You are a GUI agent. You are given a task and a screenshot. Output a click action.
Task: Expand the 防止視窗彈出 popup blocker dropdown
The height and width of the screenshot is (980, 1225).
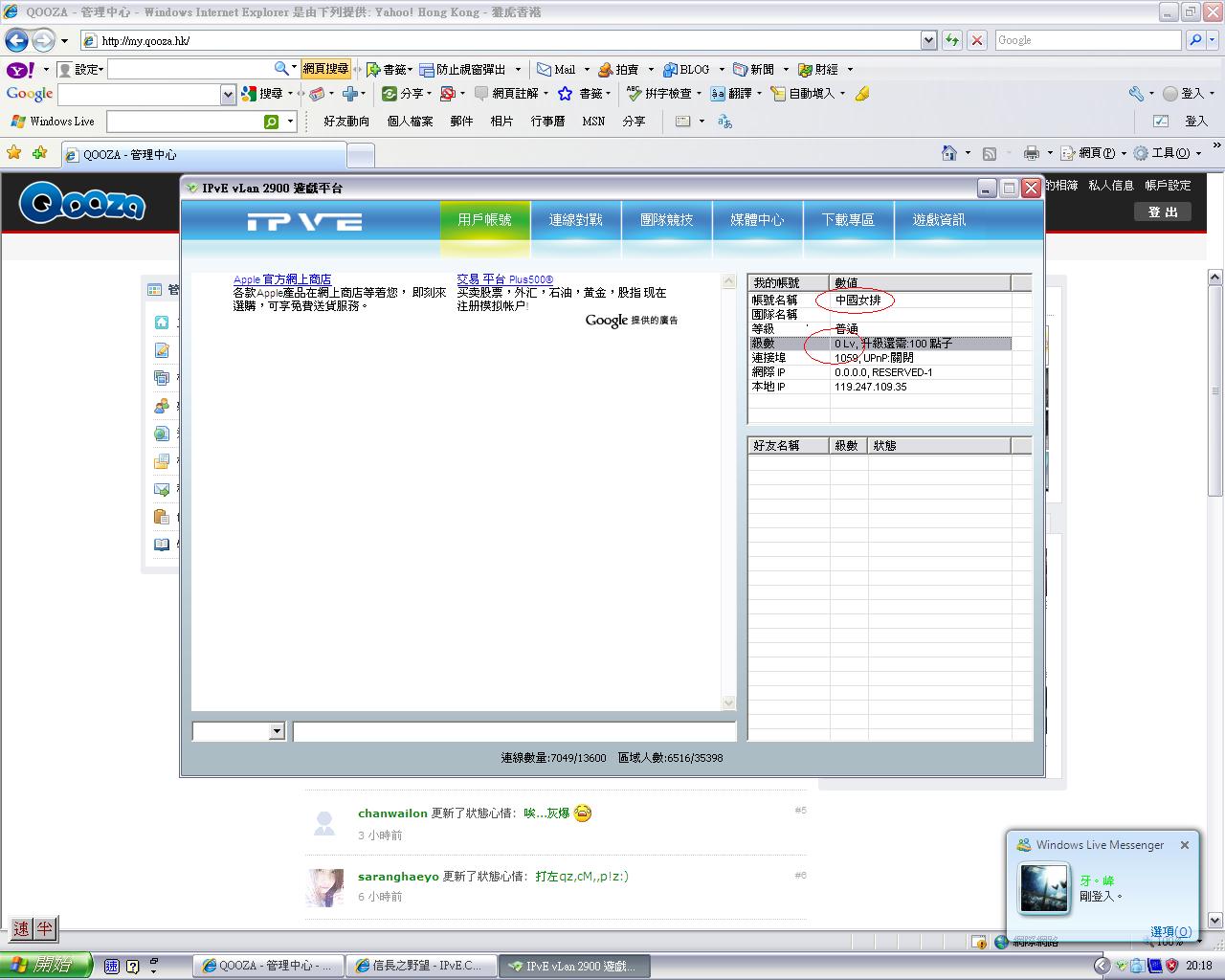519,69
